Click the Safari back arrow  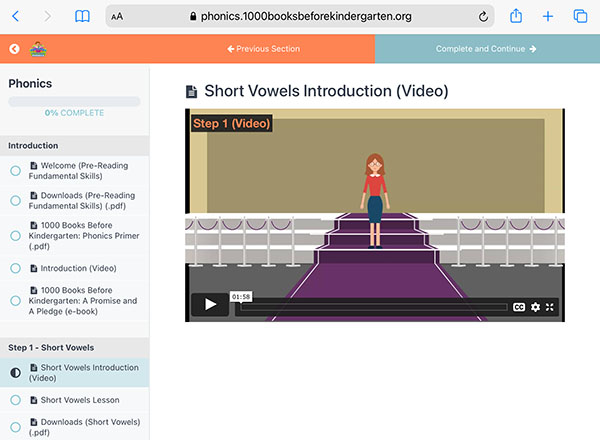click(x=16, y=16)
